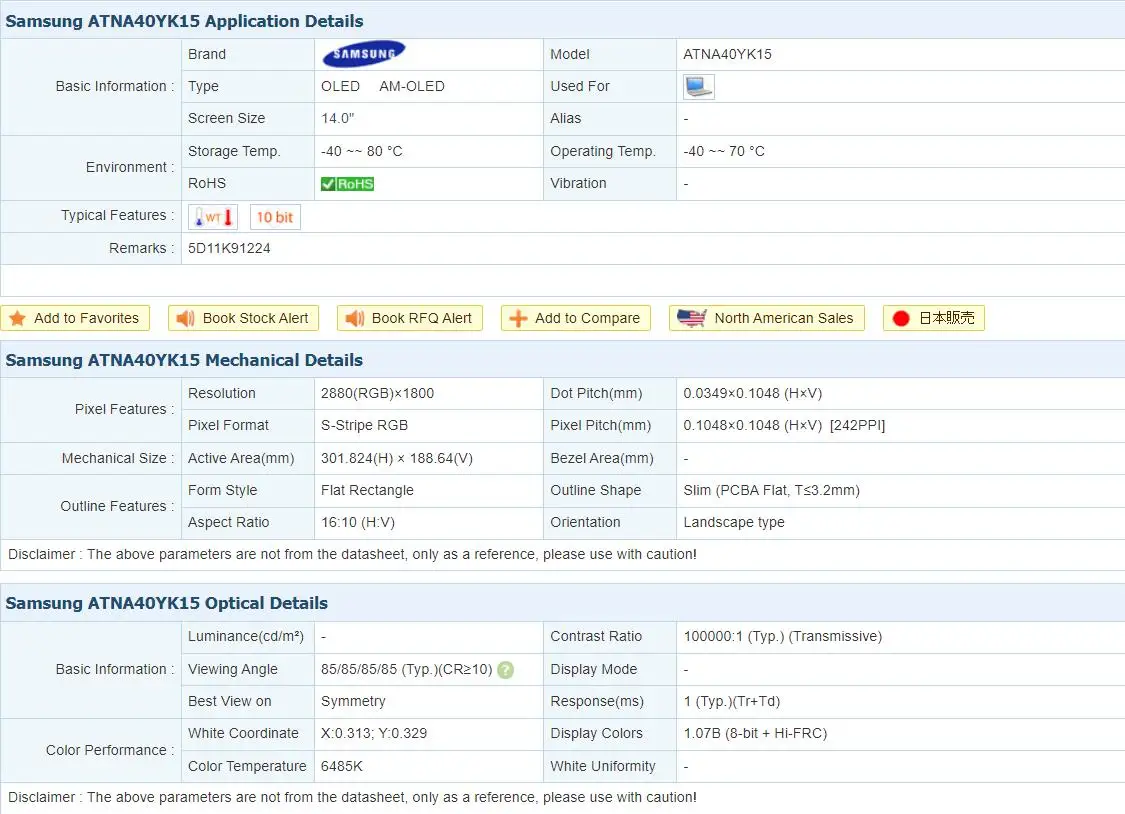
Task: Click operating temp value -40 ~~ 70 °C
Action: tap(724, 151)
